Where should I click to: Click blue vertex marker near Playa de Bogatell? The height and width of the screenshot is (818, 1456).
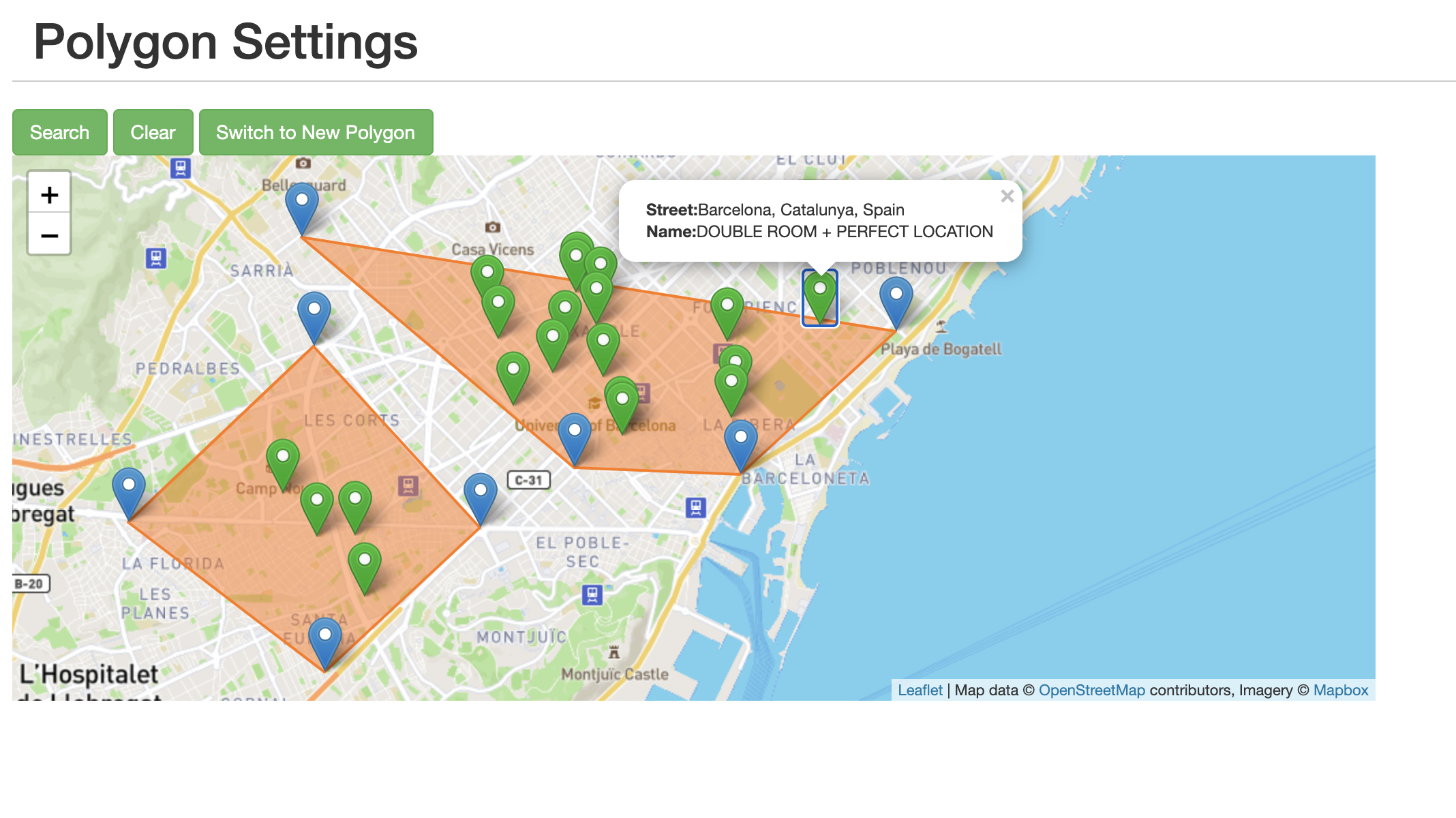tap(896, 300)
